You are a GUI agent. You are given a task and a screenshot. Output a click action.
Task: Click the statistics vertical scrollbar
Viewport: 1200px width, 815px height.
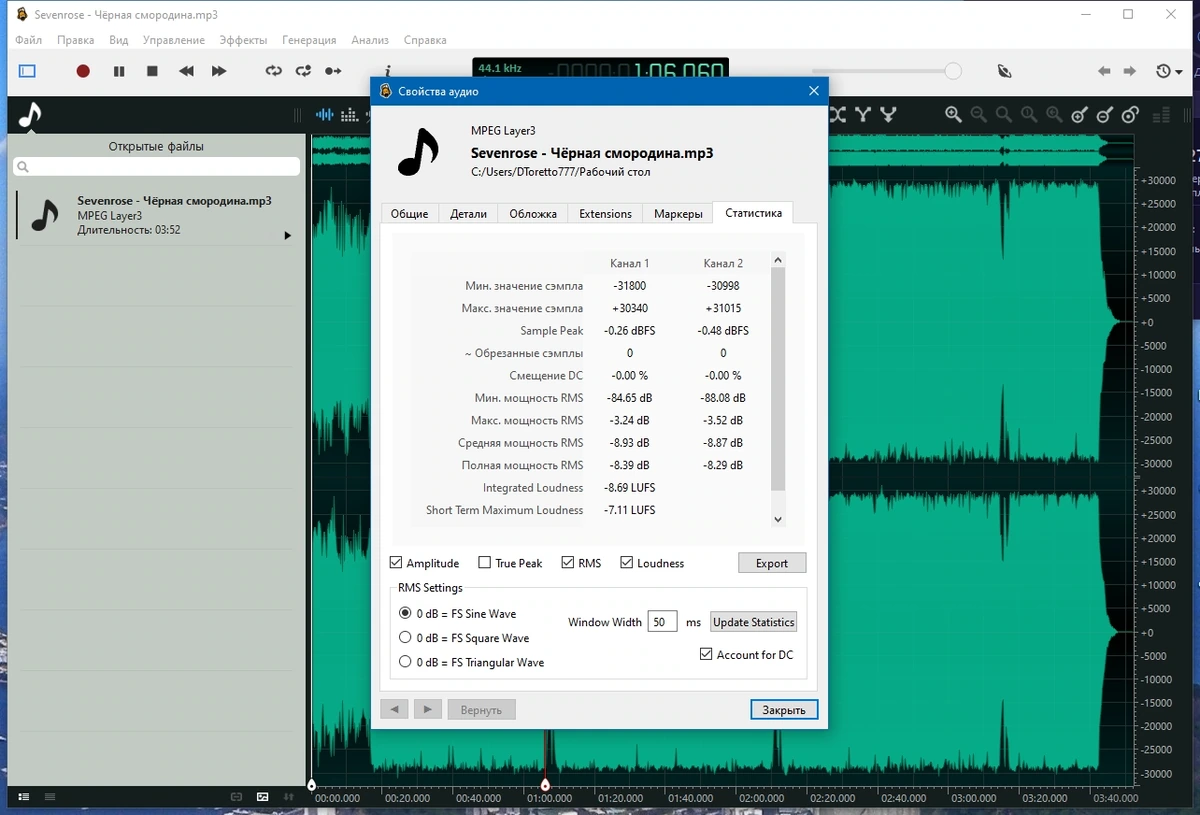tap(778, 378)
